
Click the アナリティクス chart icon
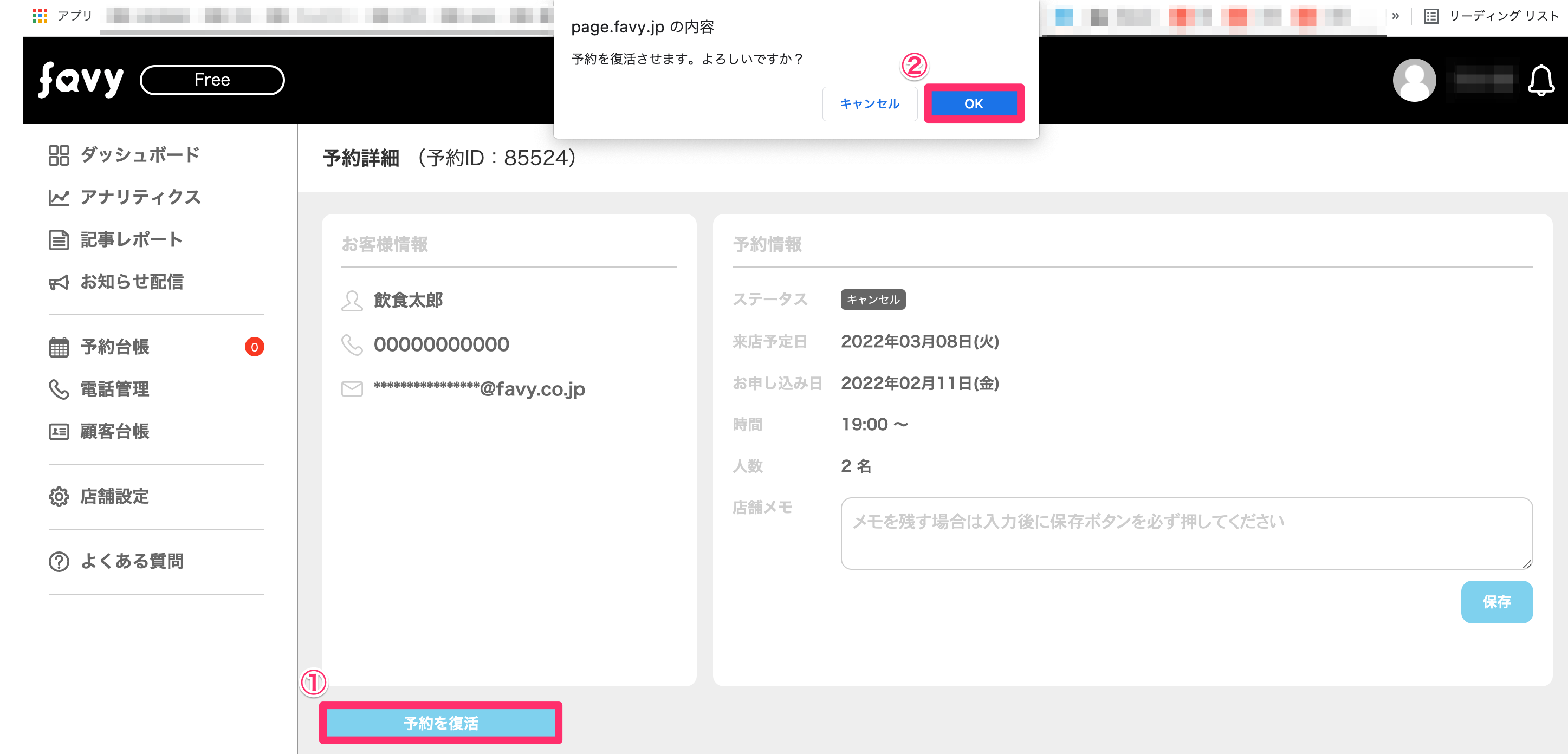tap(59, 198)
